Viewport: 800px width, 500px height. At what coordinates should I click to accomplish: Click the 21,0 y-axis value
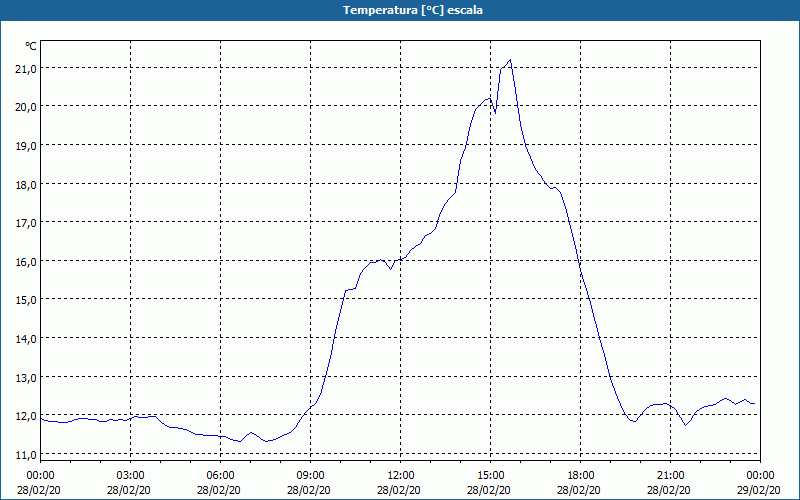26,68
